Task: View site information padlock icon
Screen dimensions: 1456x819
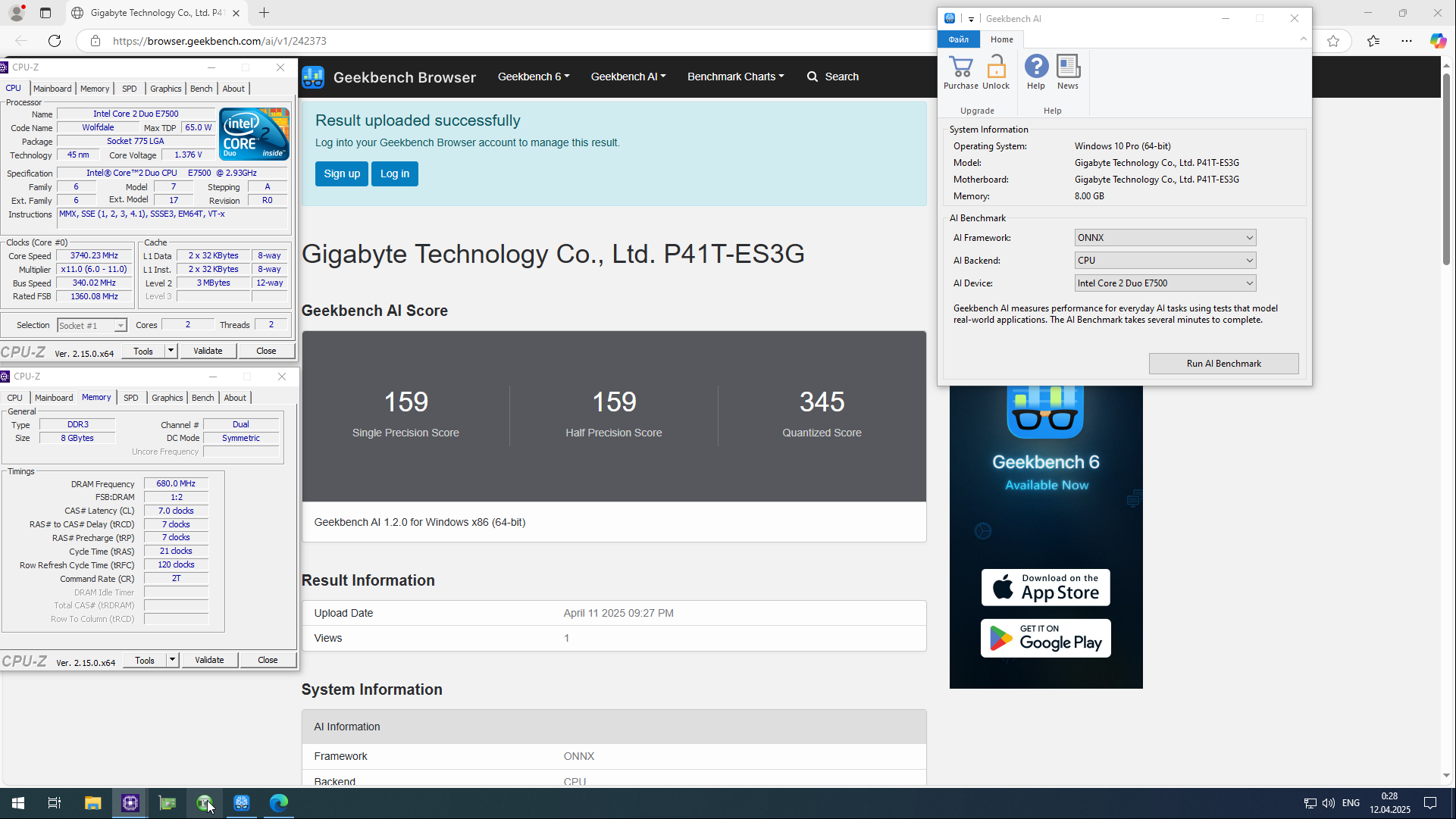Action: [x=96, y=41]
